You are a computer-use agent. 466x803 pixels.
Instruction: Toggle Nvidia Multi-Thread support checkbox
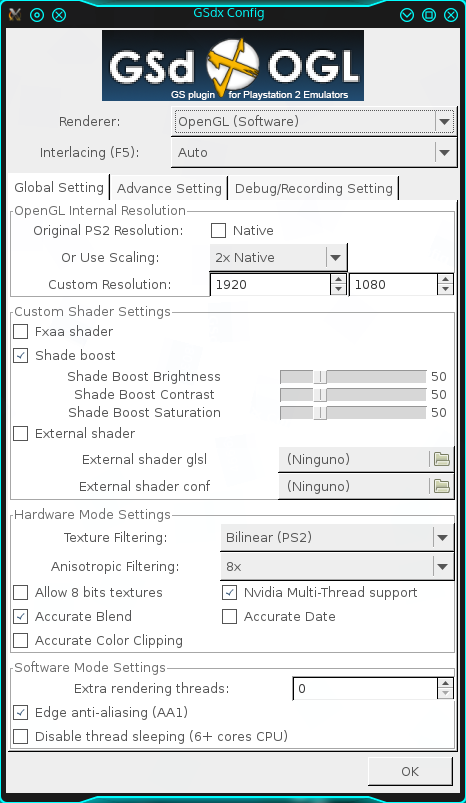click(x=229, y=593)
